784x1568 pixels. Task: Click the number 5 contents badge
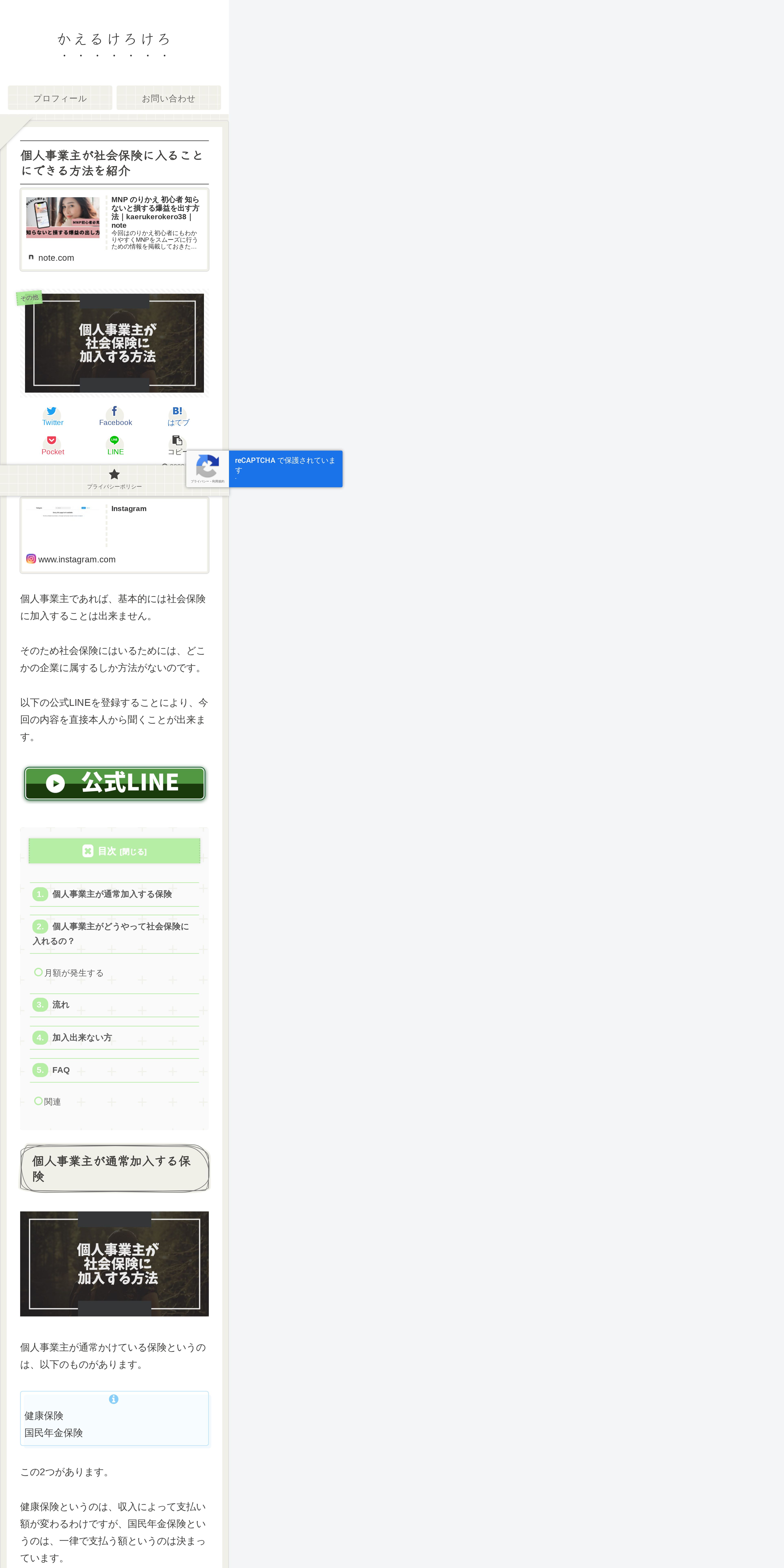(x=40, y=1070)
